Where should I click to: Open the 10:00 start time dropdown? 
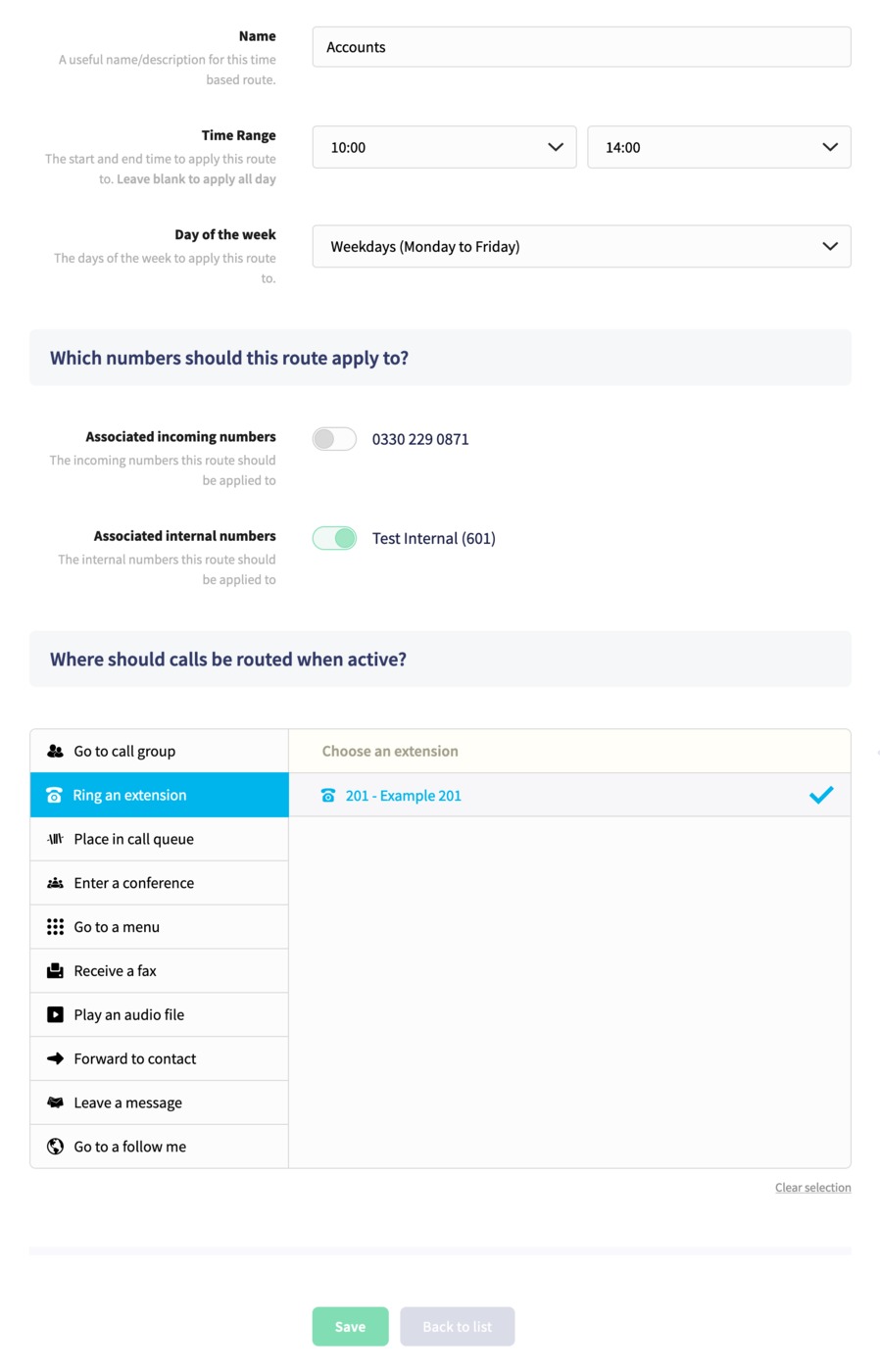(x=444, y=147)
